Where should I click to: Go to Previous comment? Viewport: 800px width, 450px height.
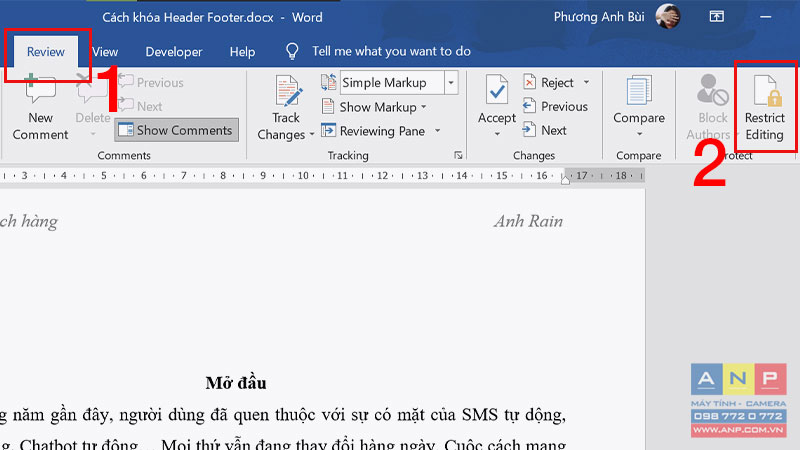pyautogui.click(x=151, y=82)
